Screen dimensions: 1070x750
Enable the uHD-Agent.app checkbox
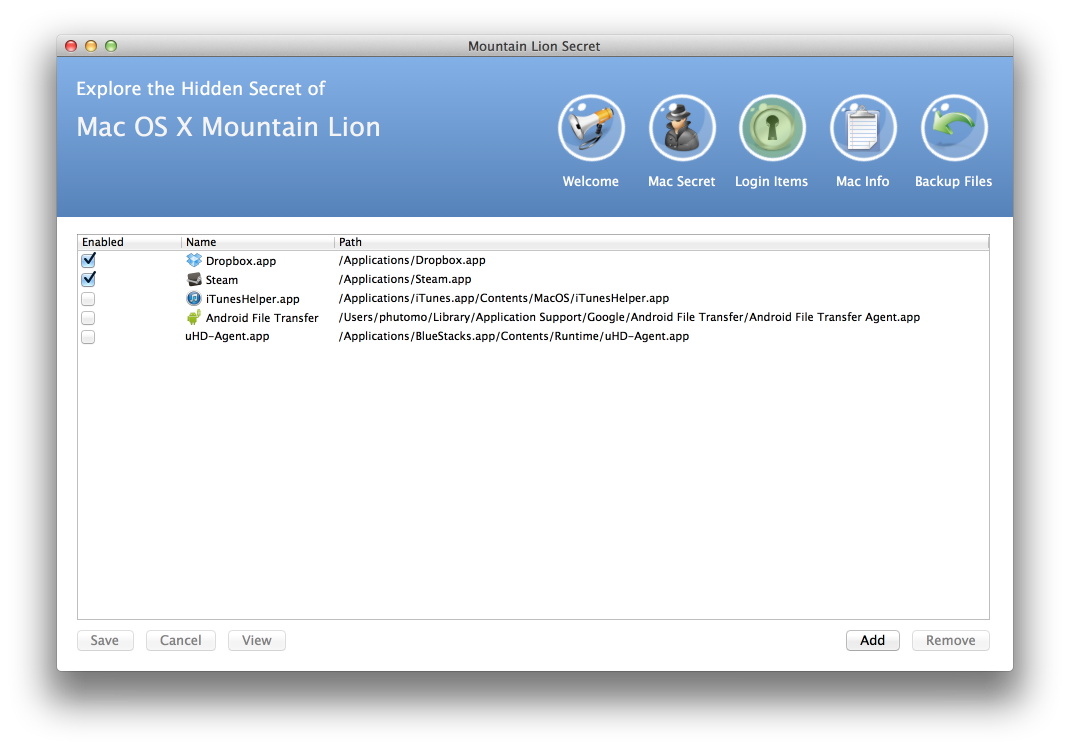(88, 337)
